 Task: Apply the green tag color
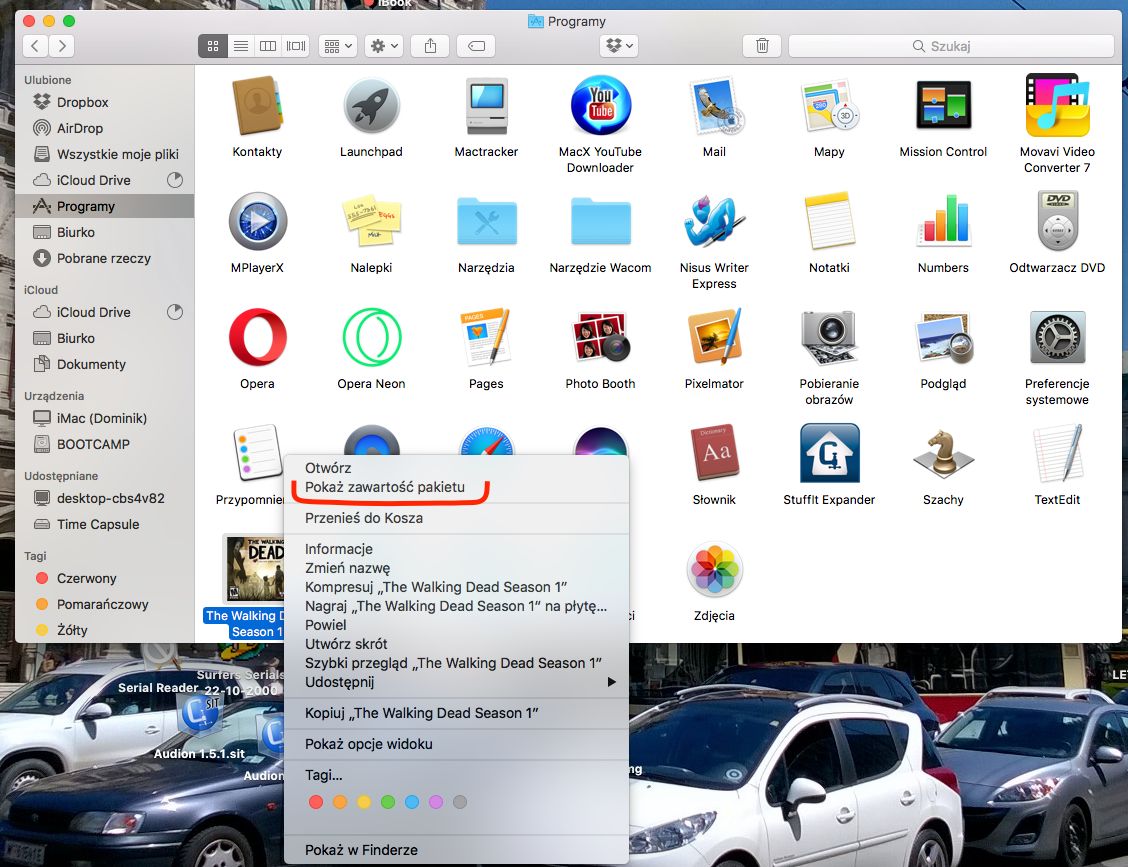388,802
